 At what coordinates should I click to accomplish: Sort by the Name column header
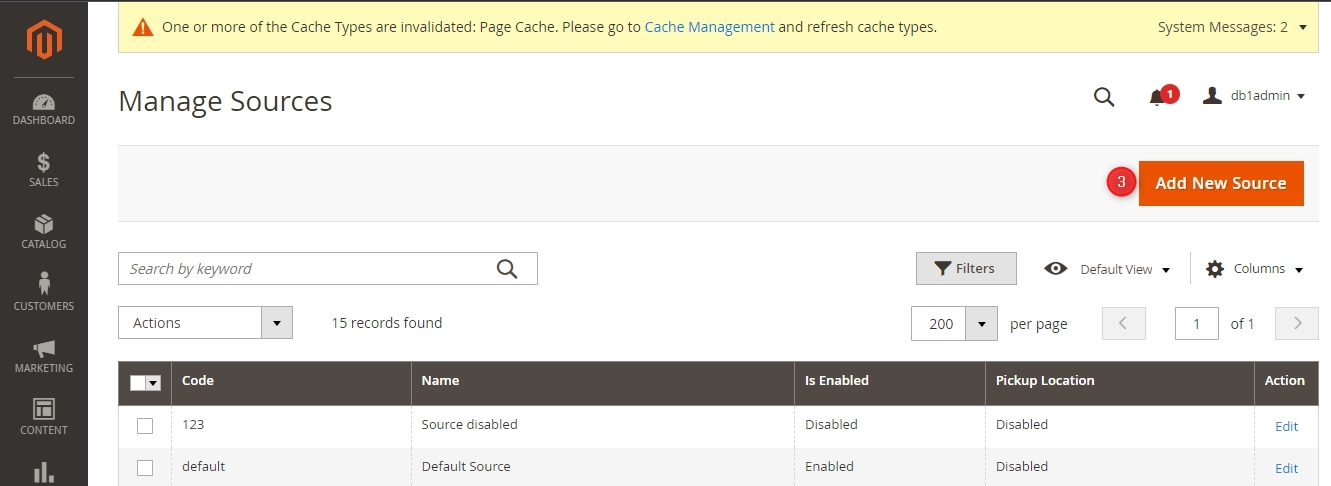point(603,381)
